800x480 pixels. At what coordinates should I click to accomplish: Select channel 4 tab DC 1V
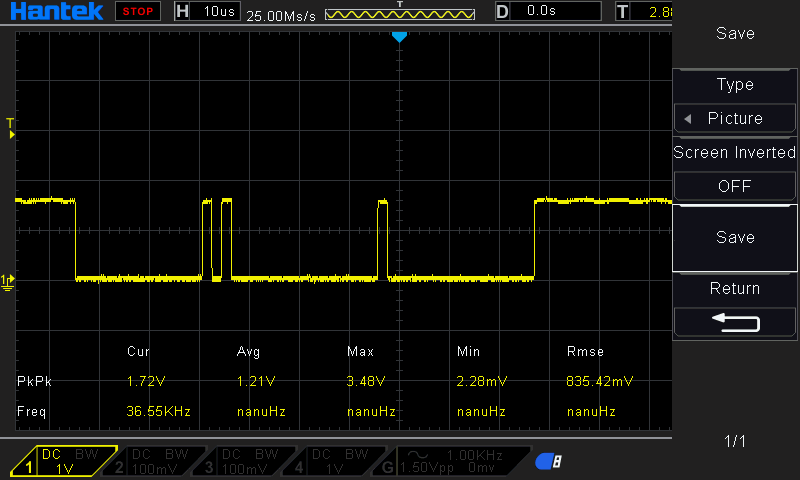[335, 461]
